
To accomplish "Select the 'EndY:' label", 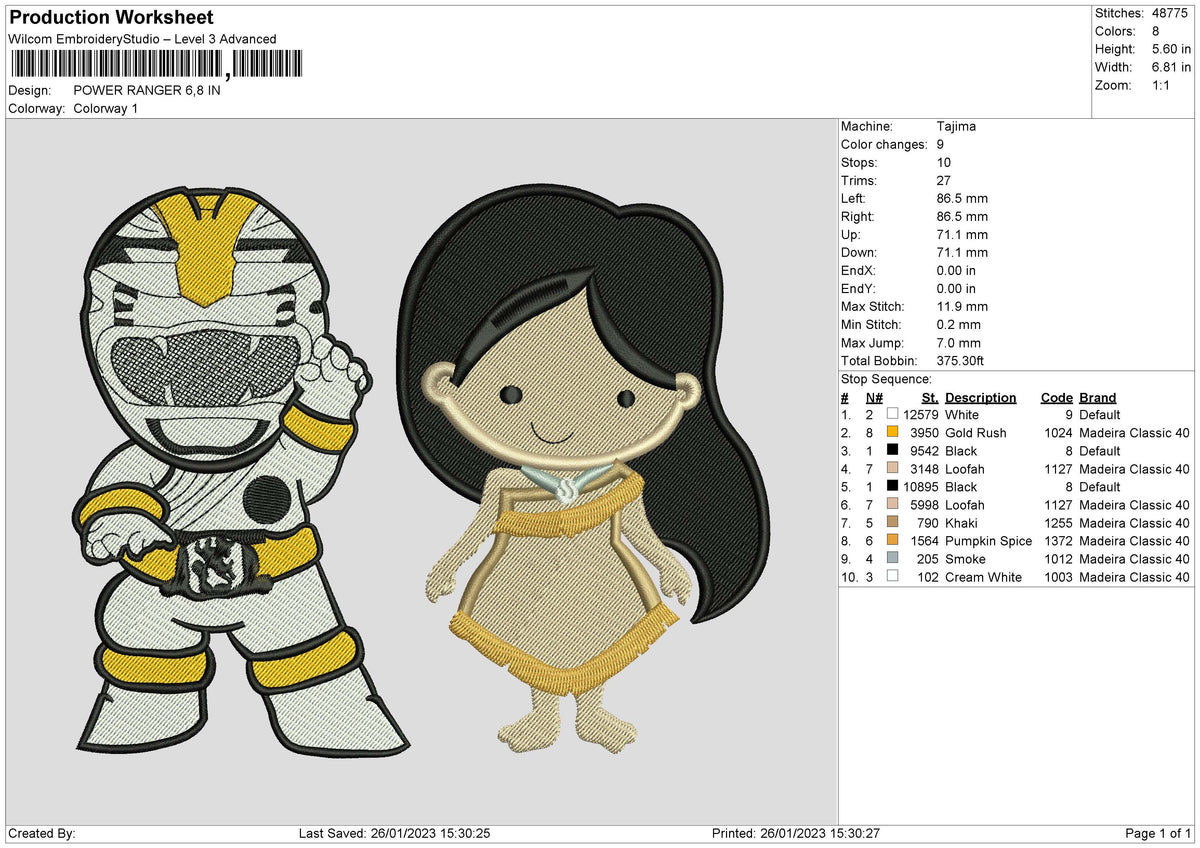I will [858, 288].
